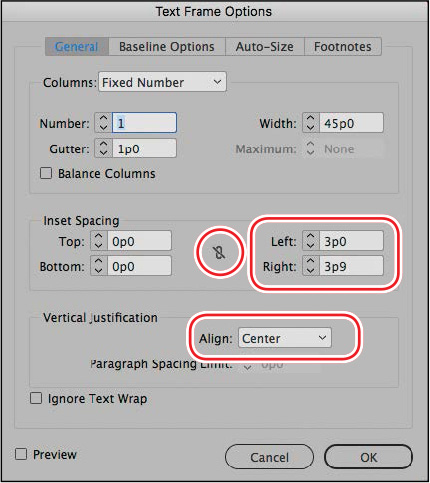The height and width of the screenshot is (483, 430).
Task: Toggle the inset spacing chain link icon
Action: (x=219, y=252)
